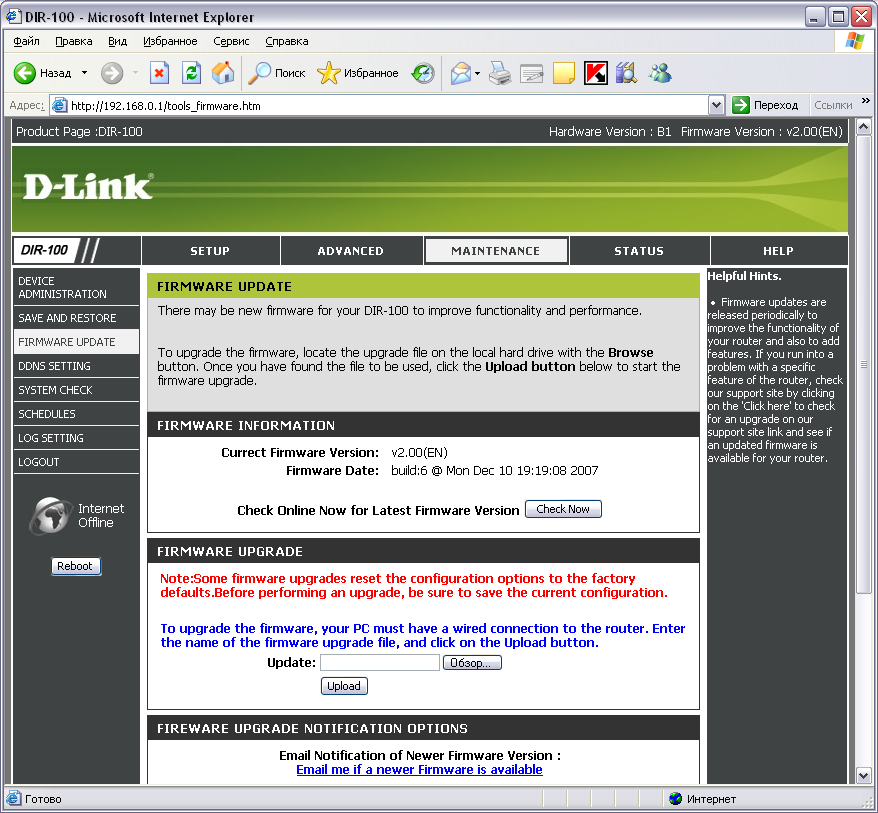The image size is (878, 813).
Task: Open SAVE AND RESTORE in sidebar
Action: tap(76, 318)
